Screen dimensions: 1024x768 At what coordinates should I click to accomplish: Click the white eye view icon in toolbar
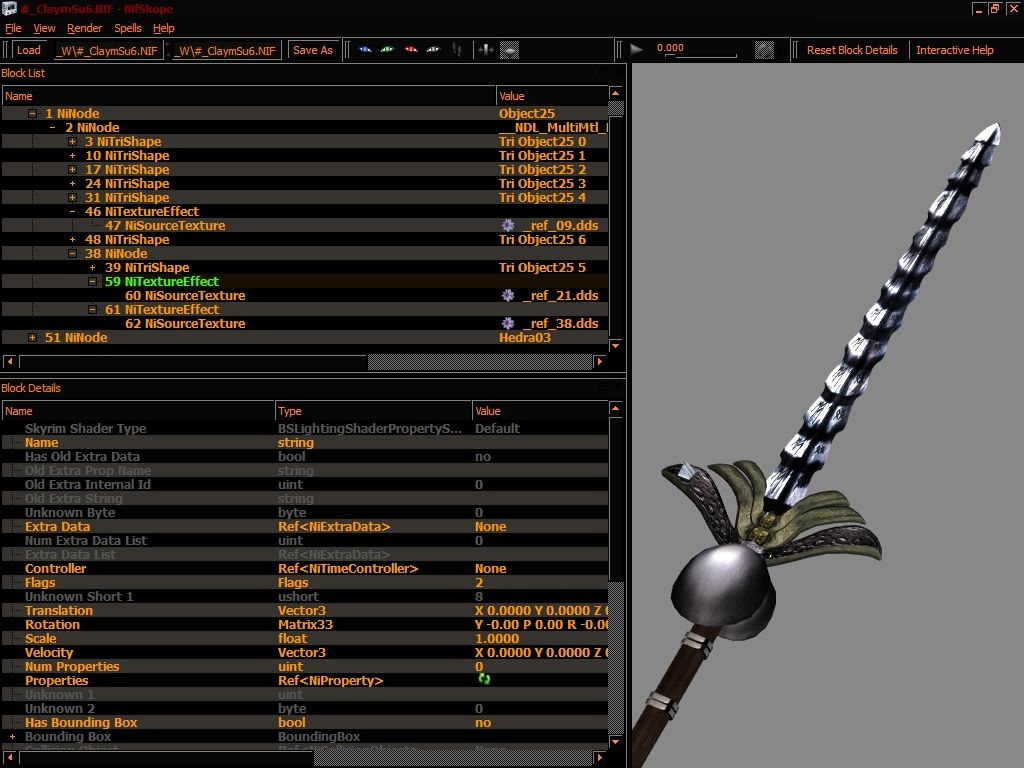(433, 50)
